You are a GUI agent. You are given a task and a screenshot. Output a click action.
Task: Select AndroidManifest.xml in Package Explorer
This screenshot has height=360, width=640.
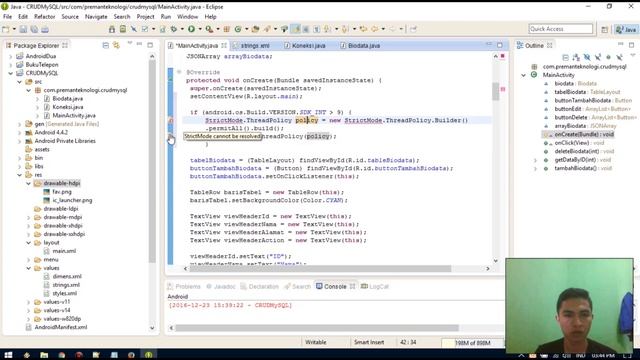click(61, 327)
